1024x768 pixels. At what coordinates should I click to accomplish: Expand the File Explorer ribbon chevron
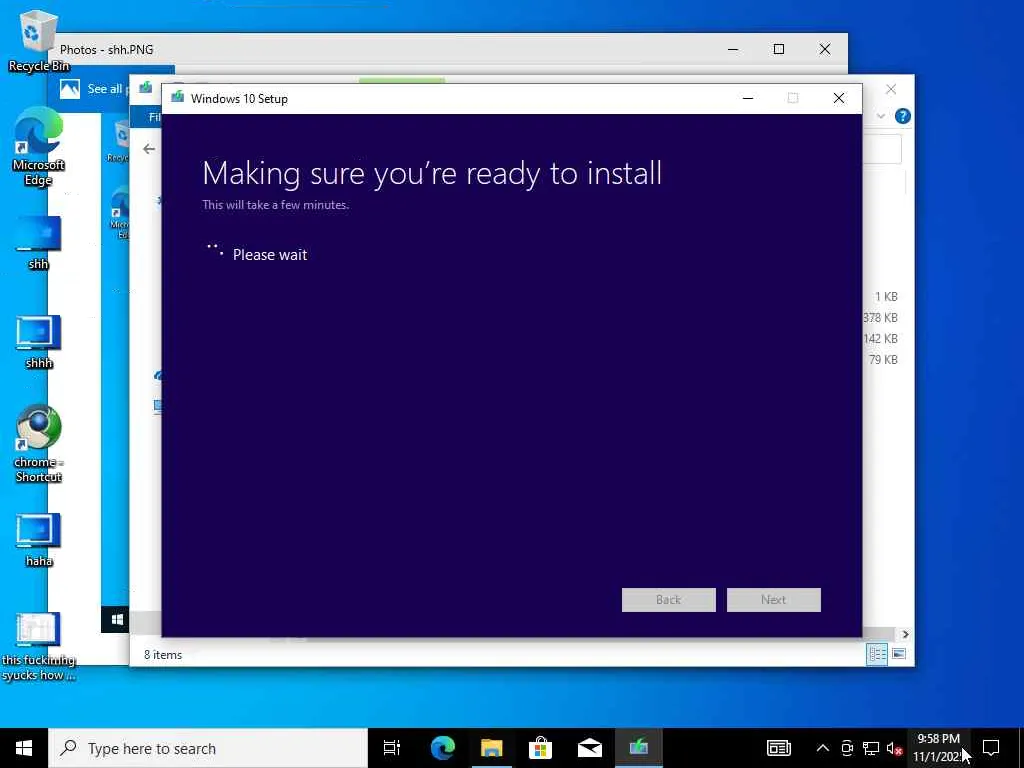(880, 116)
